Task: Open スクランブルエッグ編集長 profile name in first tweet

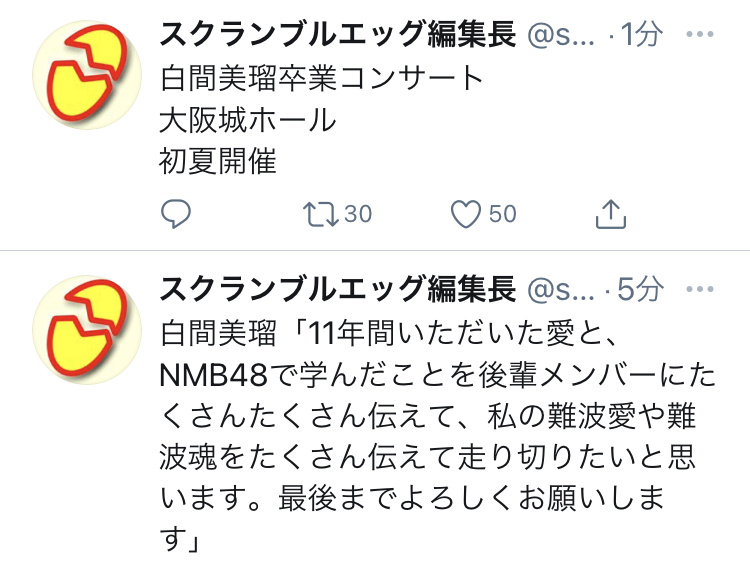Action: point(338,34)
